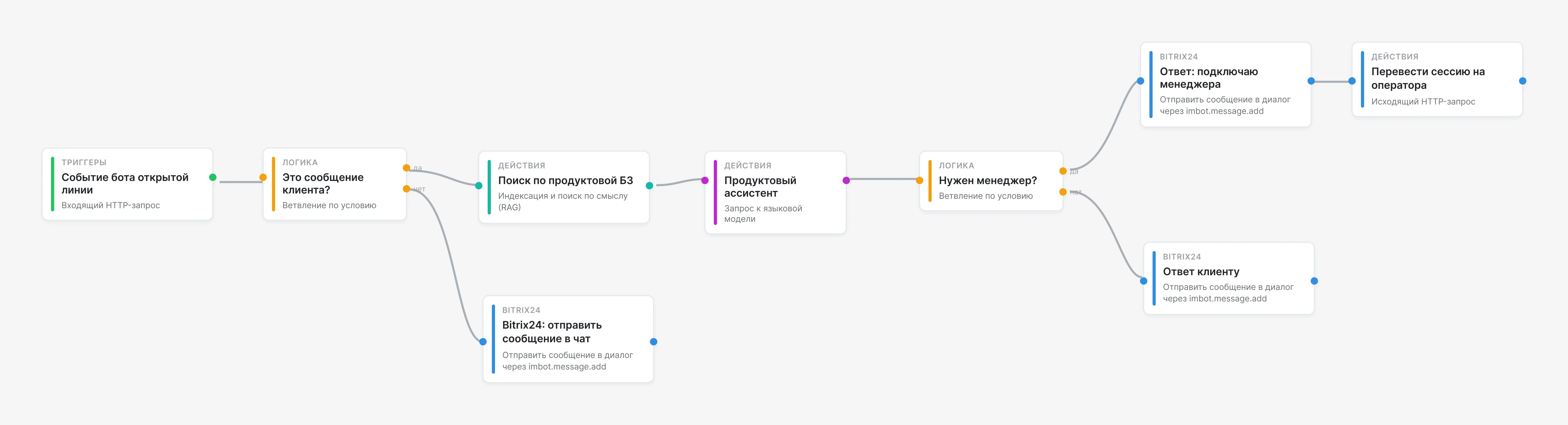The image size is (1568, 425).
Task: Select connection line from assistant to "Нужен менеджер?"
Action: (883, 179)
